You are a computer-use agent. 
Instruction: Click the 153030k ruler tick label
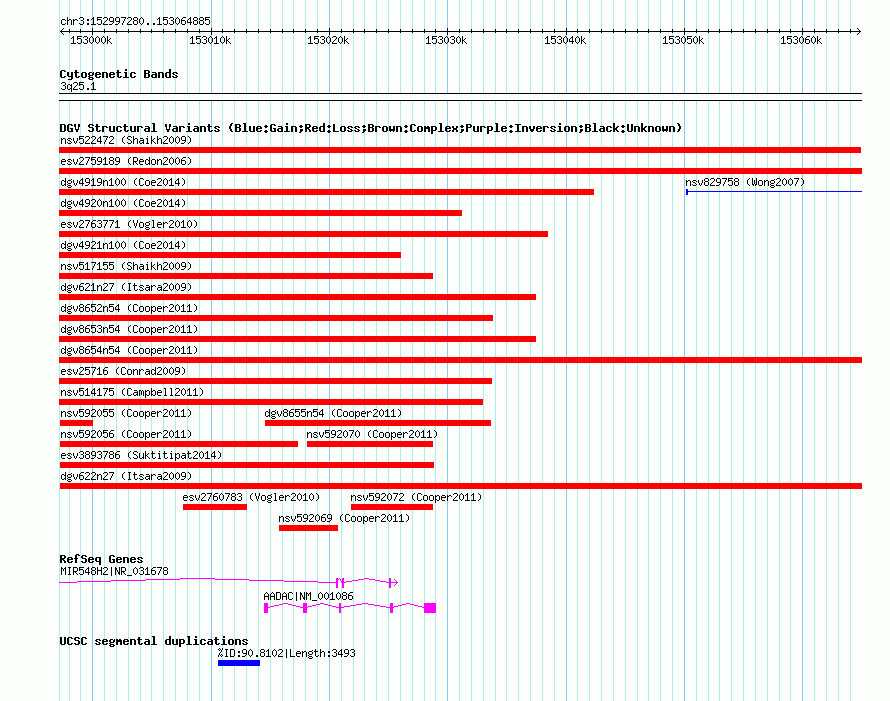[446, 41]
